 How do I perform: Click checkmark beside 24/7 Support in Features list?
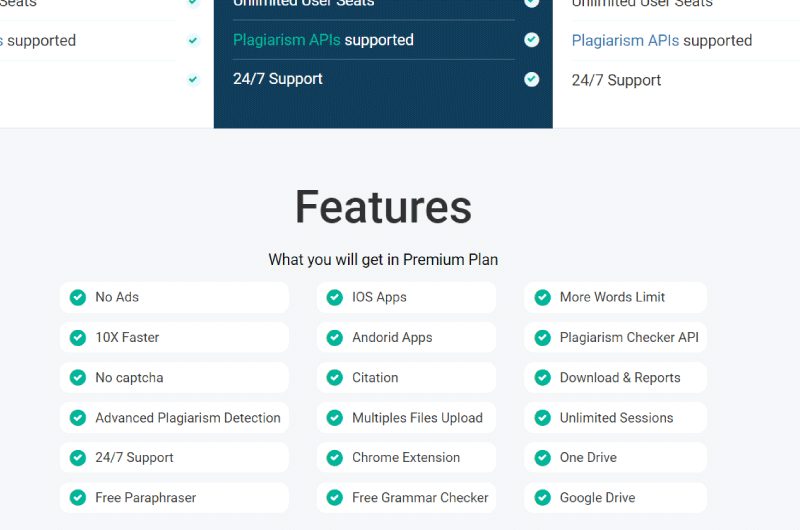point(78,458)
